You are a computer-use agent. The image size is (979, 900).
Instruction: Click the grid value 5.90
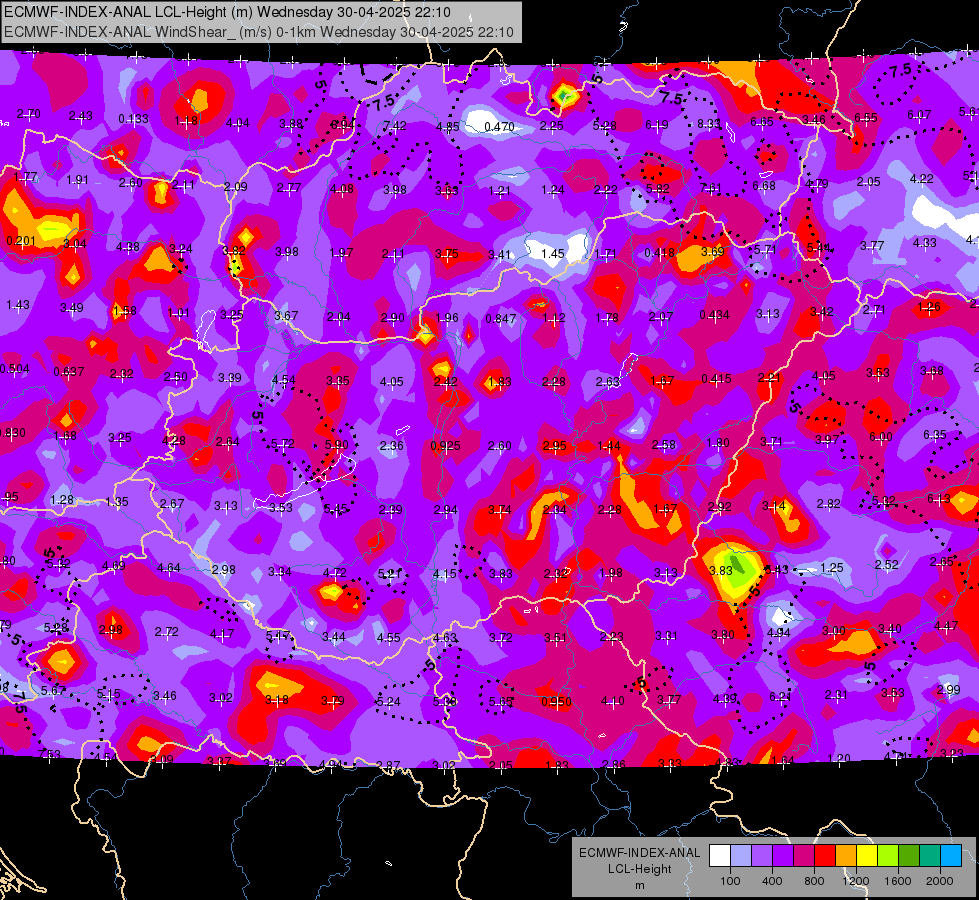point(337,445)
